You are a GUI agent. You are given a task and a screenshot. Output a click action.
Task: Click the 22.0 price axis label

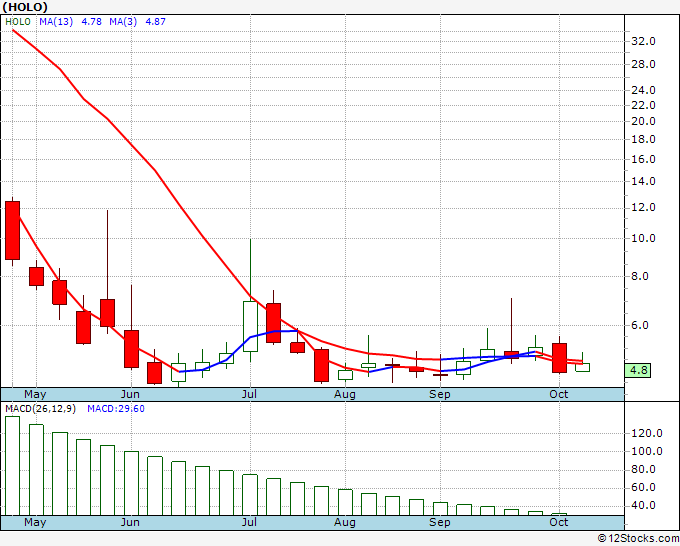643,105
